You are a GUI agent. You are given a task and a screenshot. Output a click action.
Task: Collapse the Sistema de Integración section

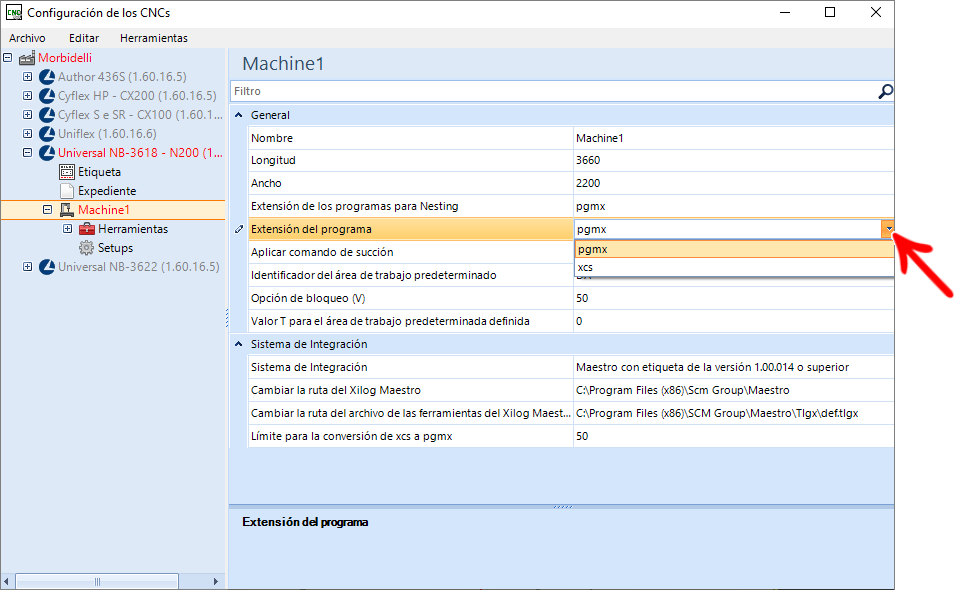[x=239, y=344]
